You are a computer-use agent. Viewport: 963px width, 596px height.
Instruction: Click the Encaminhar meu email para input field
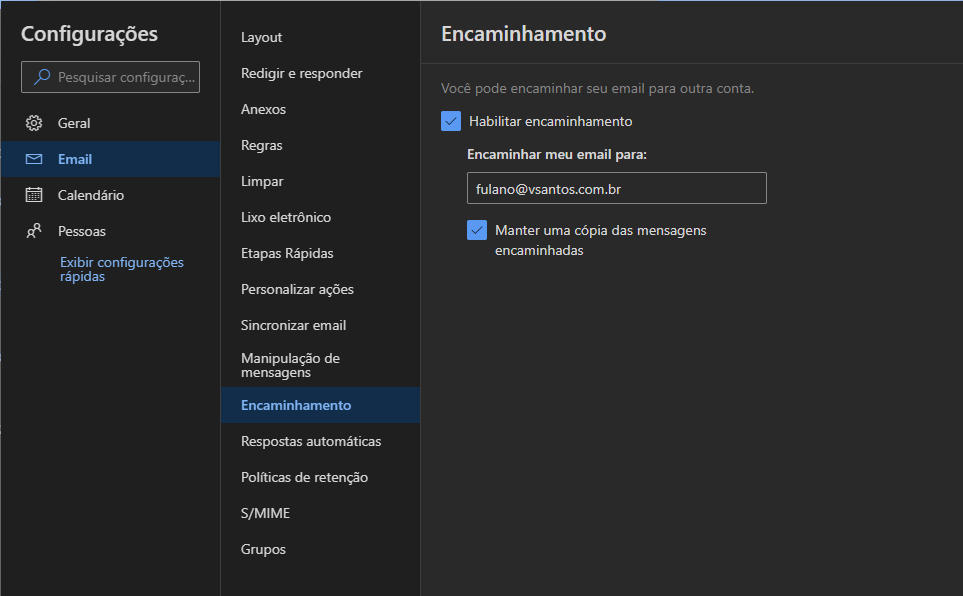pos(616,188)
